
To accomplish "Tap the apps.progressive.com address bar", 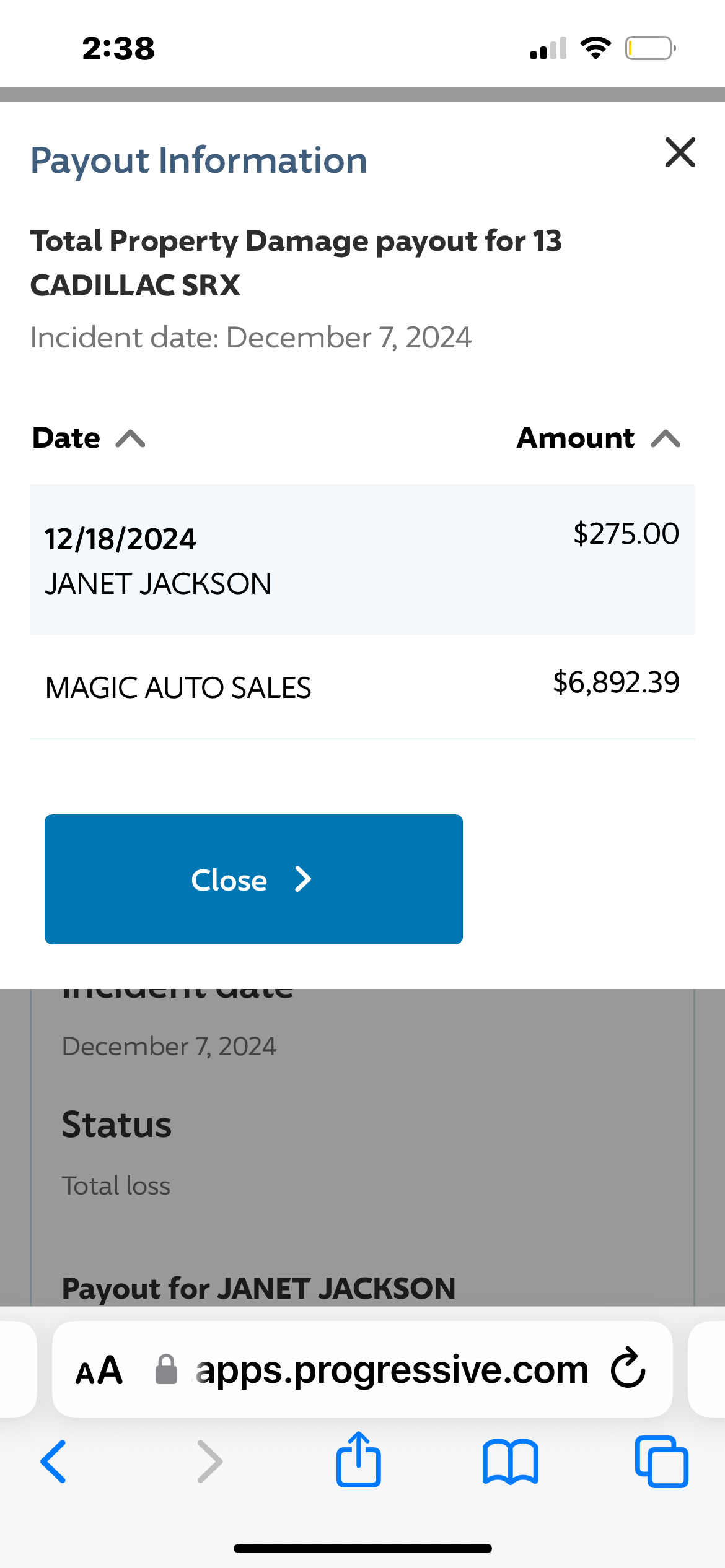I will pos(390,1370).
